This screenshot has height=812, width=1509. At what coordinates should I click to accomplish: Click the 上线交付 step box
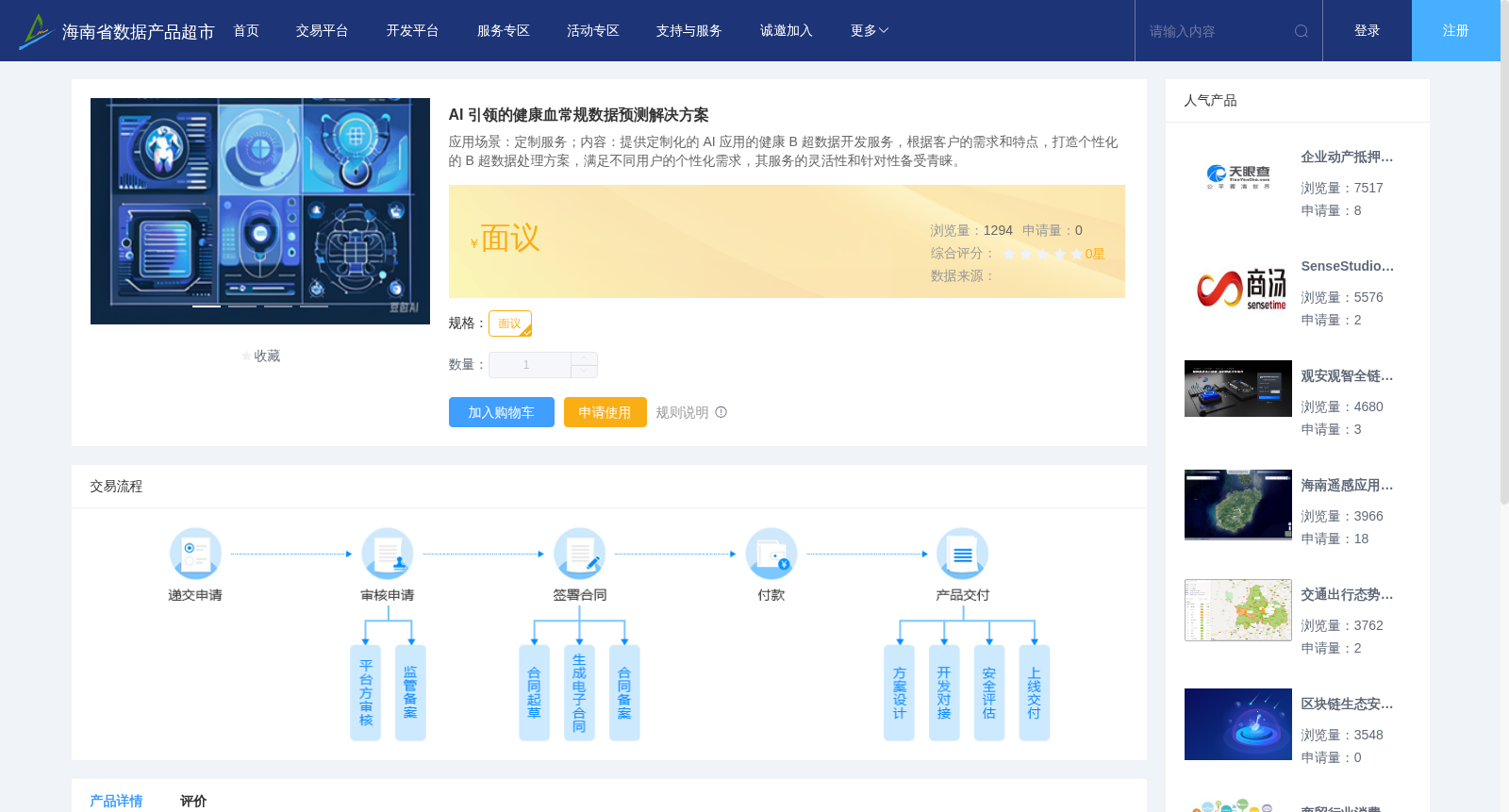tap(1035, 693)
